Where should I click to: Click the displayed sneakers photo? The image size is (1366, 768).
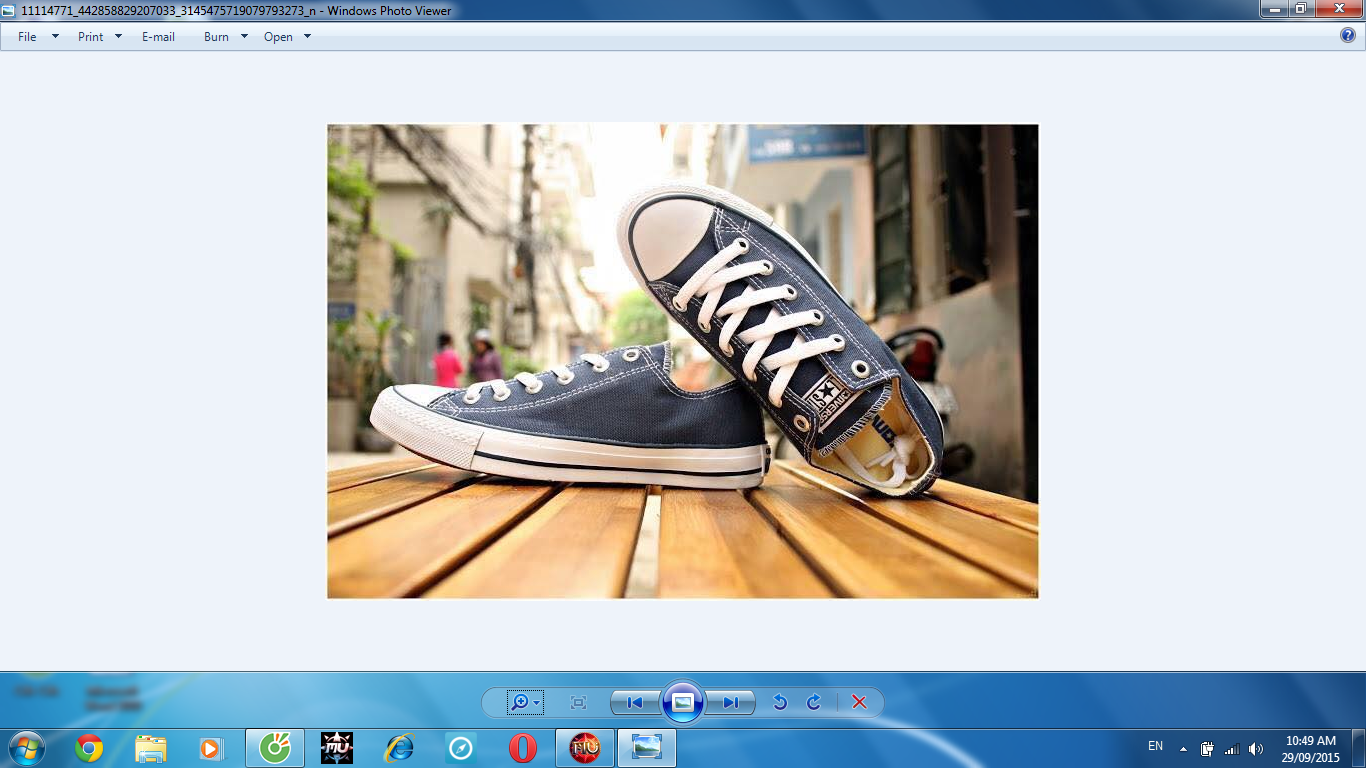[683, 361]
